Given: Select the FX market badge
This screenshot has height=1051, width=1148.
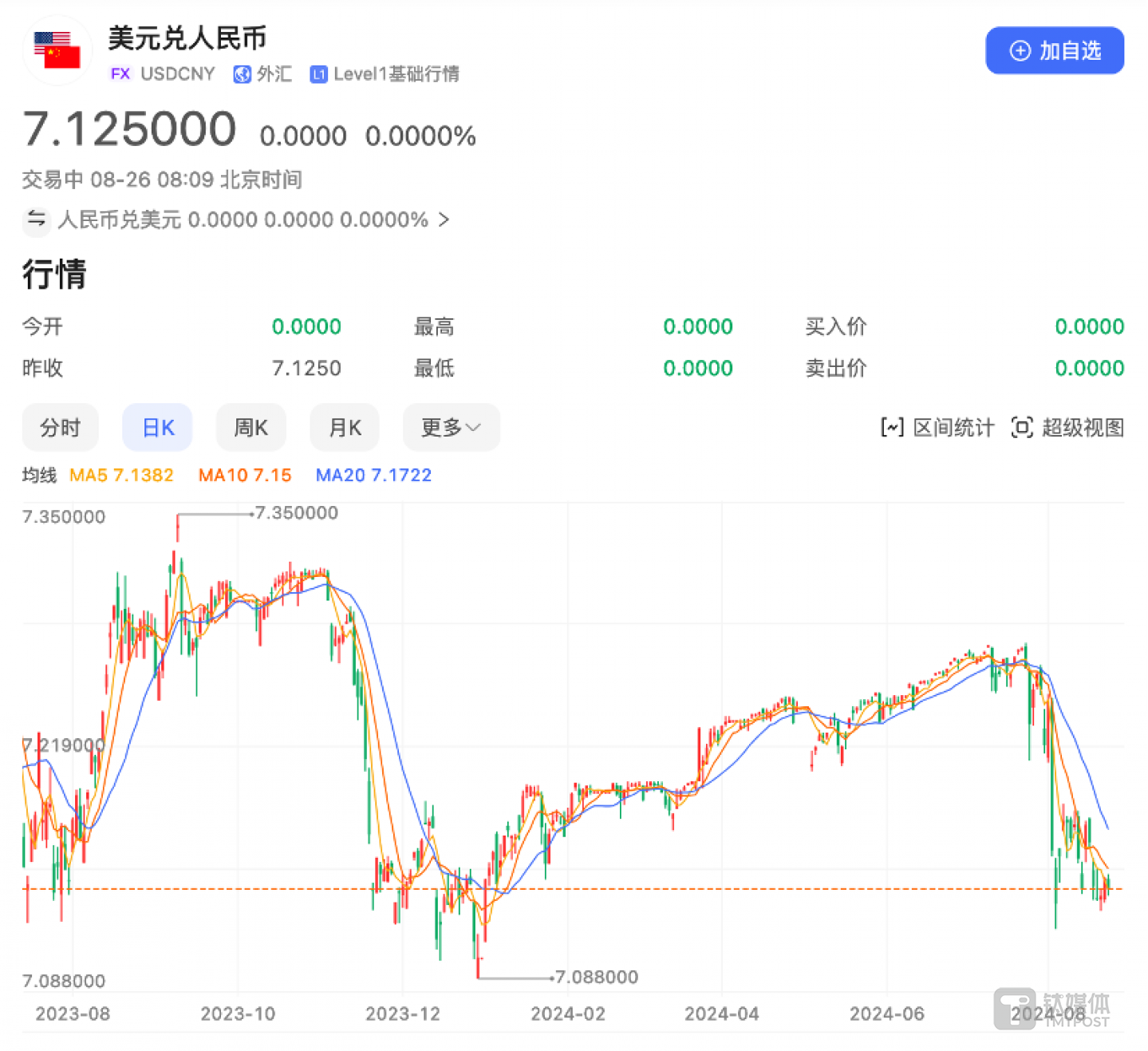Looking at the screenshot, I should pos(120,74).
